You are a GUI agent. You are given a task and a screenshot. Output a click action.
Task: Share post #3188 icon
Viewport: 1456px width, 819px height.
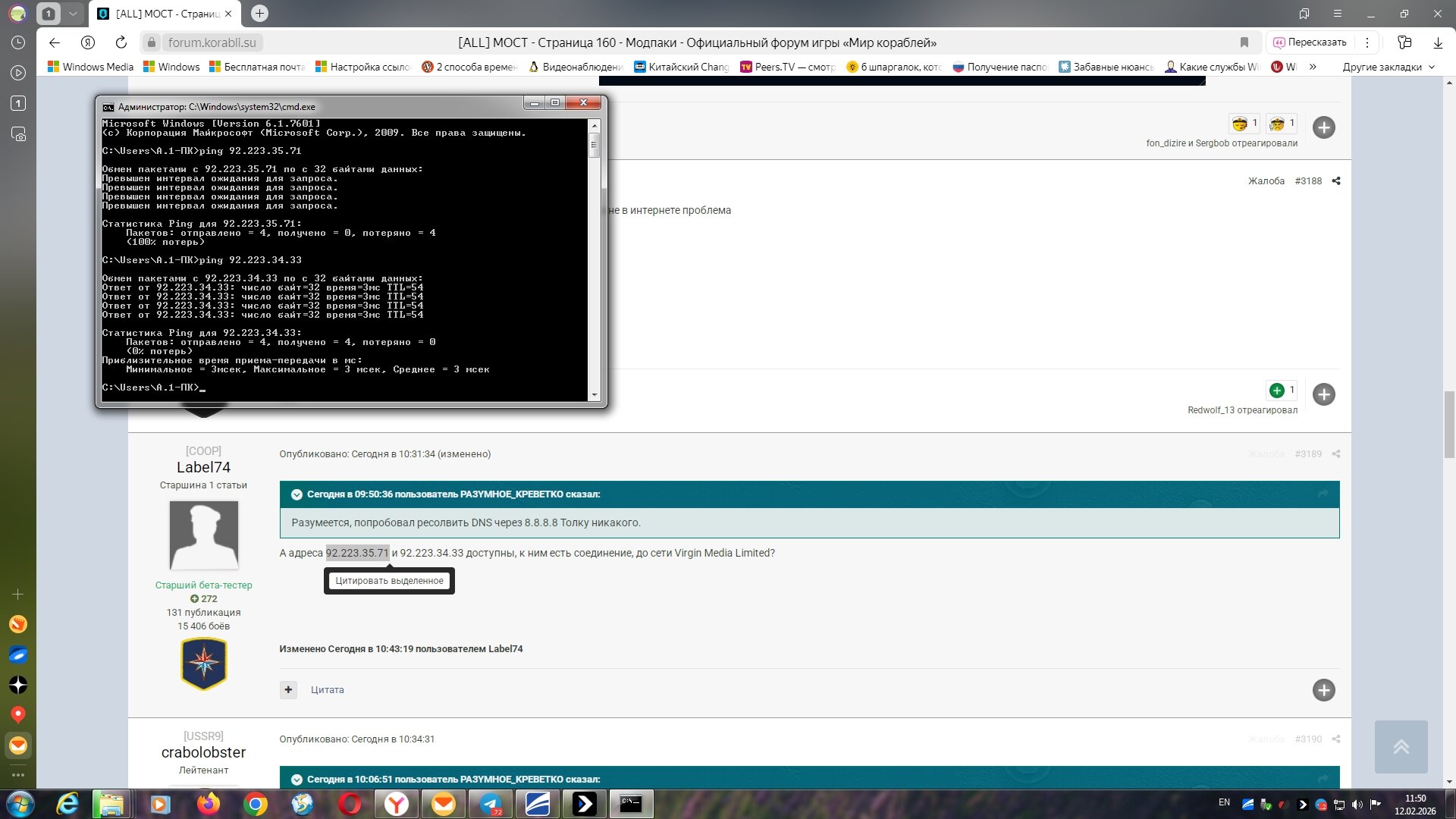pos(1336,181)
